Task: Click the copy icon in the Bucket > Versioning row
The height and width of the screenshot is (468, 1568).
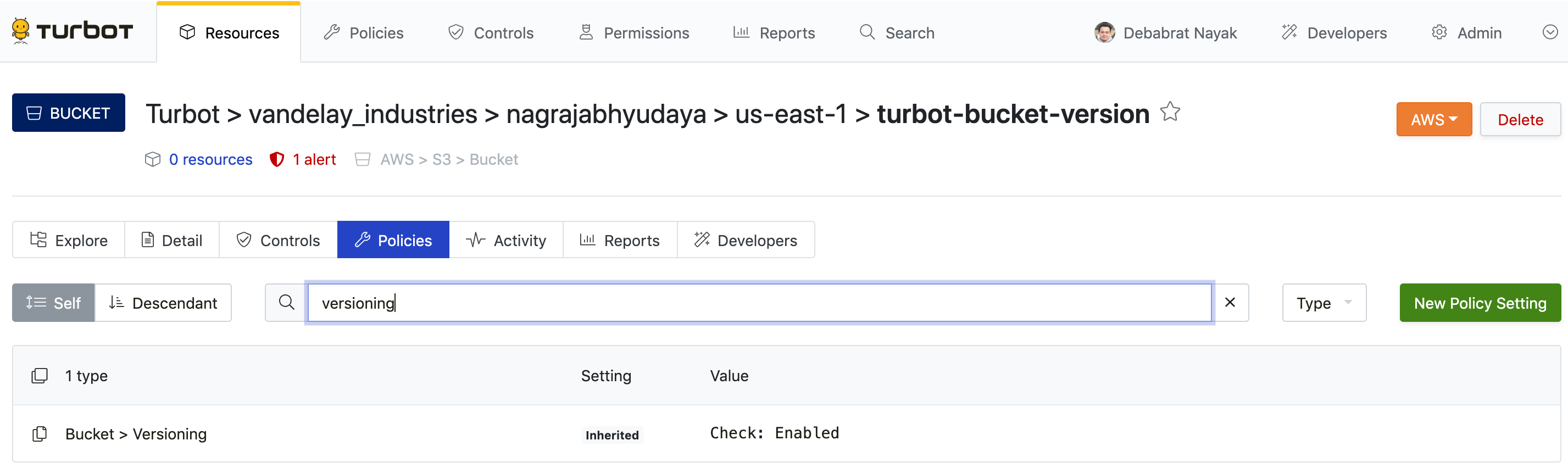Action: [x=40, y=434]
